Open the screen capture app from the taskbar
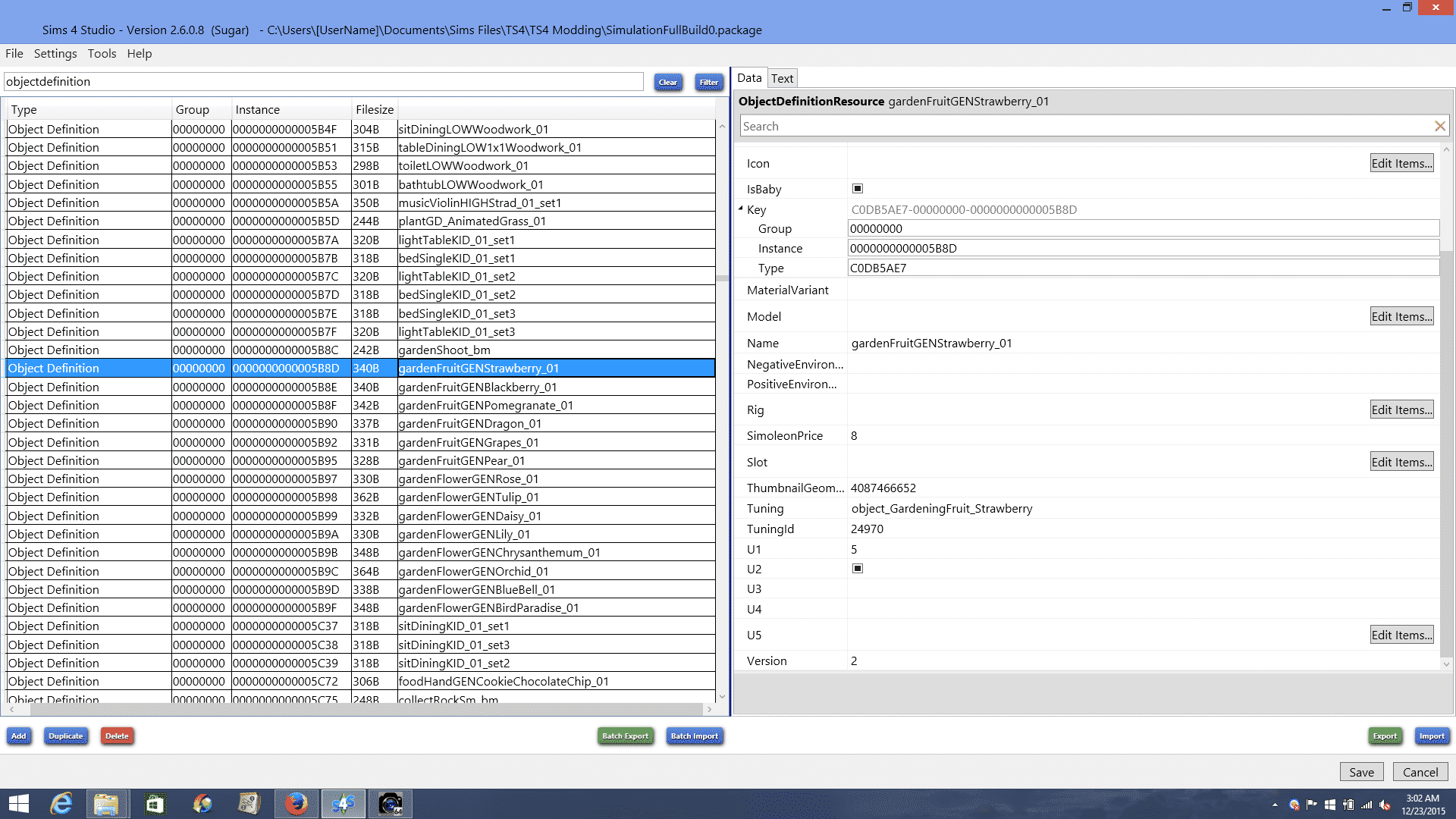Image resolution: width=1456 pixels, height=819 pixels. (x=390, y=804)
